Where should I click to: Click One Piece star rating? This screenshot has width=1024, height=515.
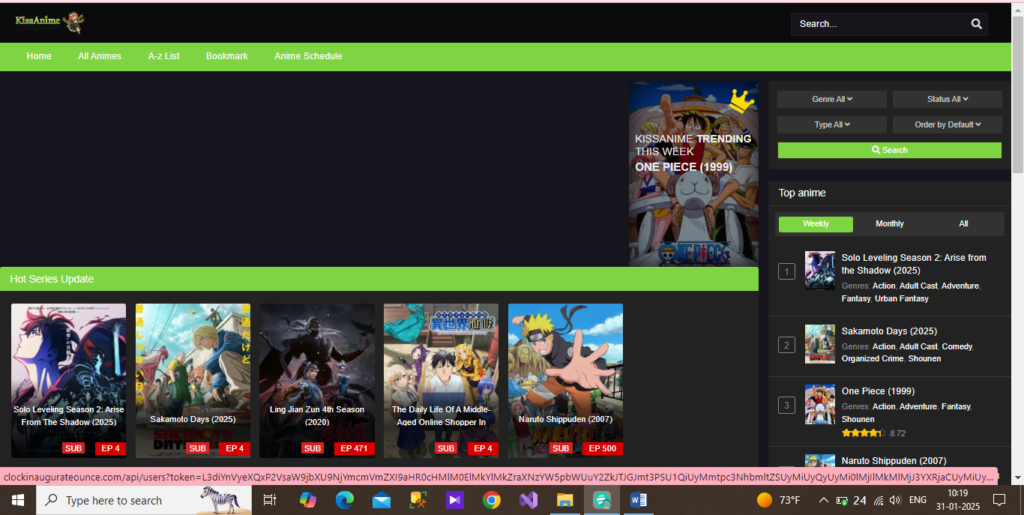pos(863,433)
